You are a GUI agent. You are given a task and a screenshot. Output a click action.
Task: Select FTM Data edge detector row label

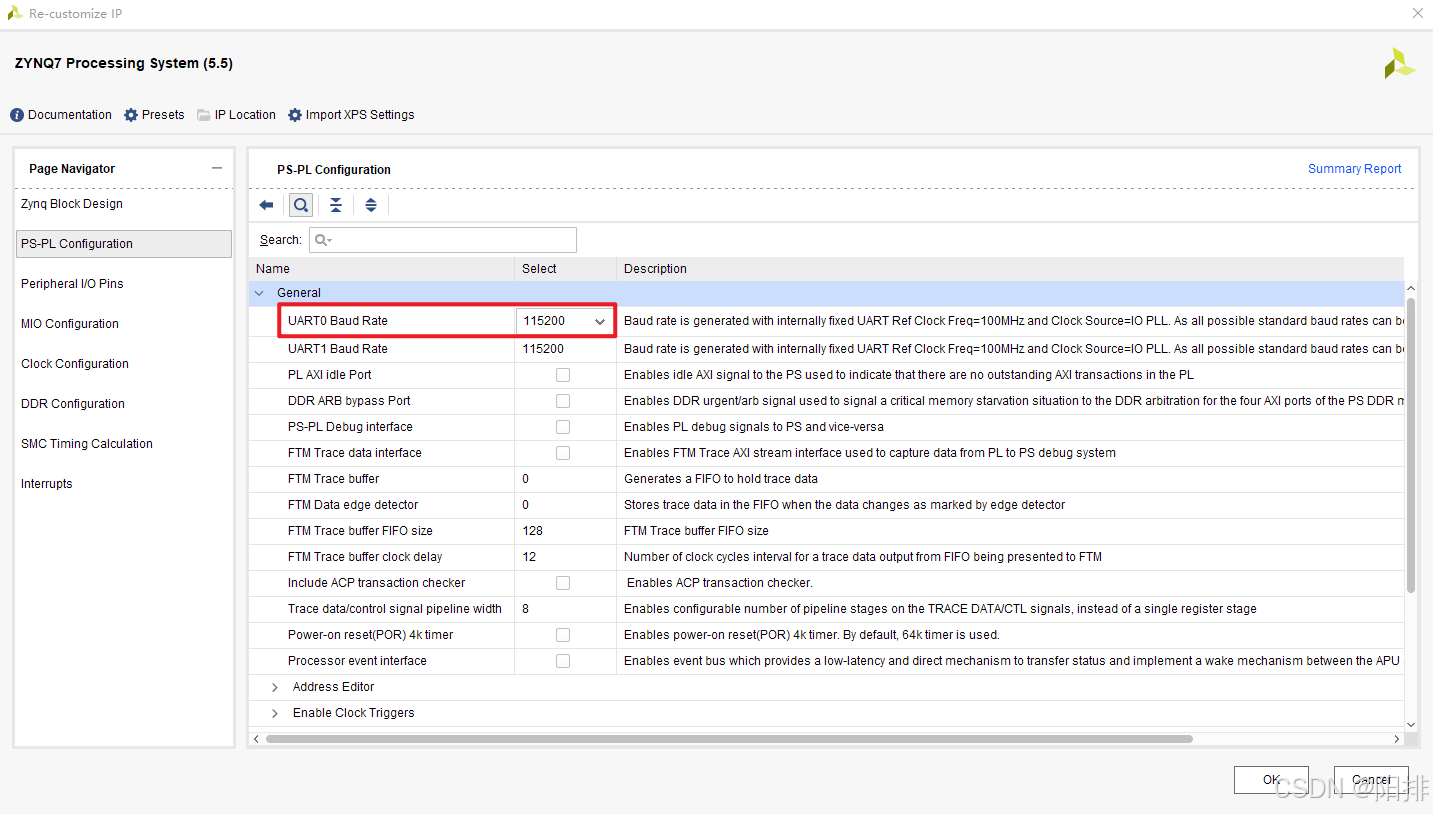coord(353,505)
